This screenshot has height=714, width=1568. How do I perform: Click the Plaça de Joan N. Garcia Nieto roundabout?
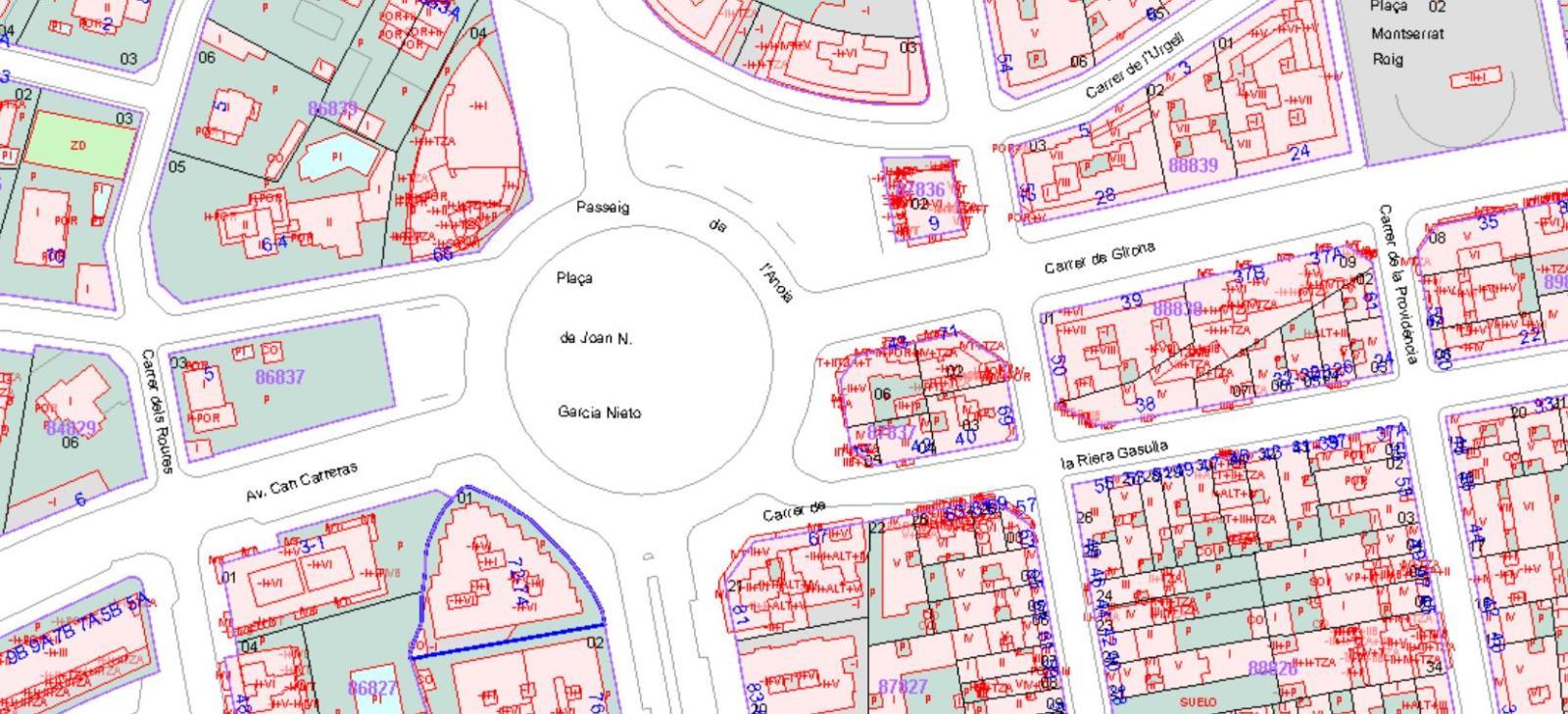point(639,358)
